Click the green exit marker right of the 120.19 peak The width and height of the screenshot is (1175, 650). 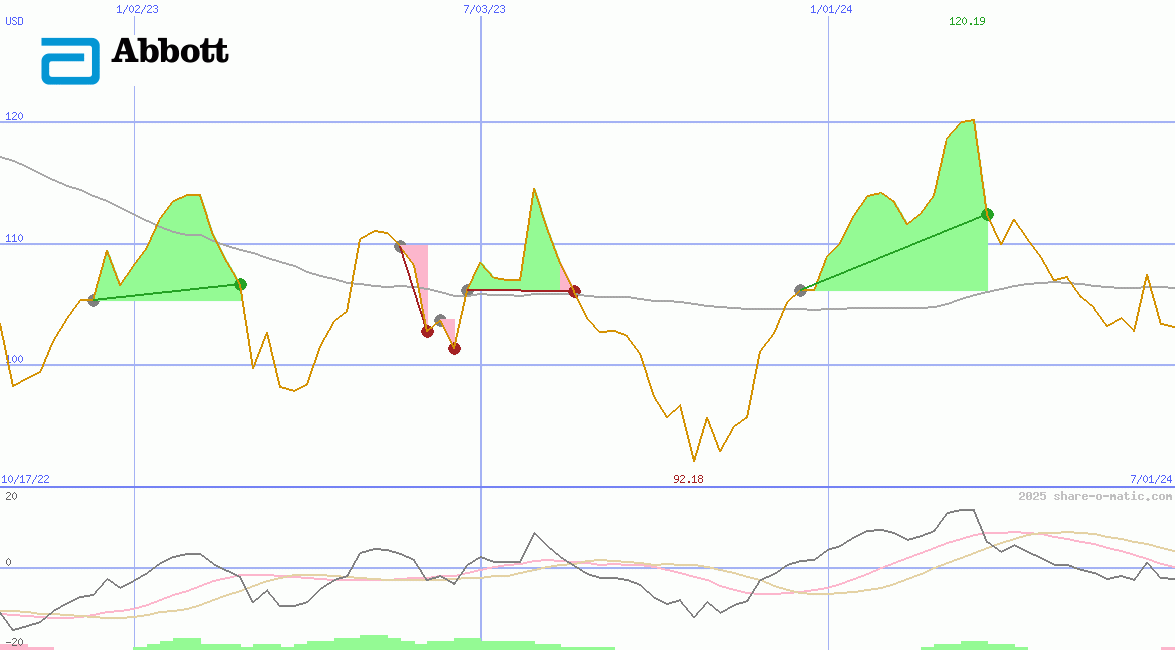click(x=987, y=215)
